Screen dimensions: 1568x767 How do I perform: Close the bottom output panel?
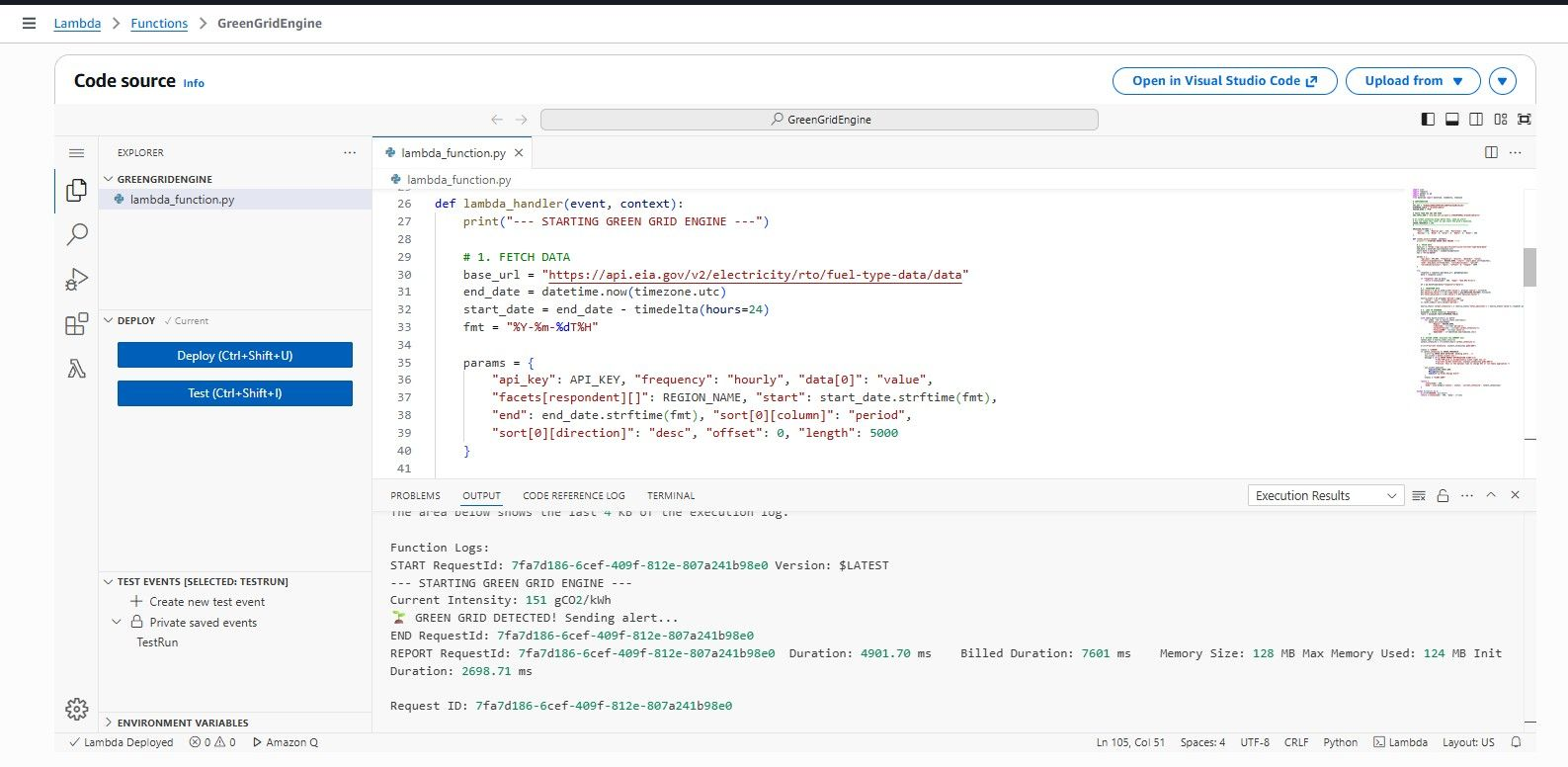[1516, 495]
